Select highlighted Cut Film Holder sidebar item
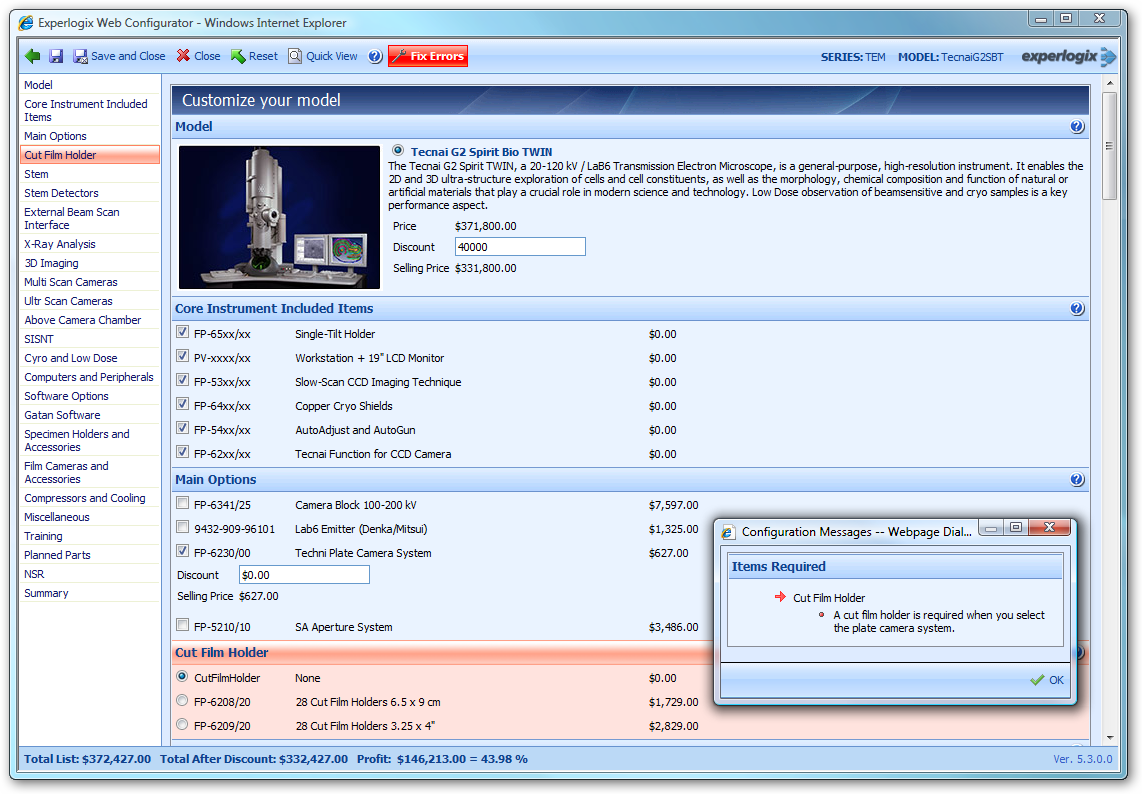The width and height of the screenshot is (1142, 794). point(90,155)
